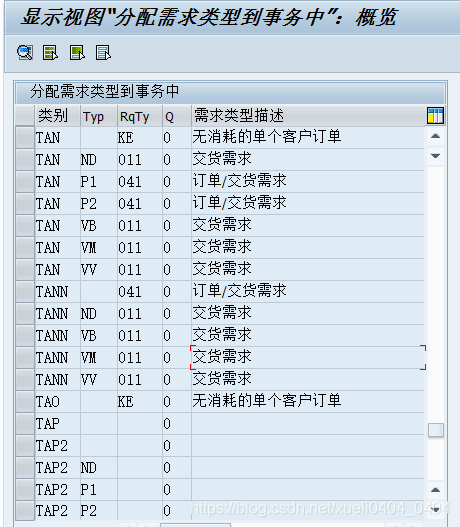Viewport: 460px width, 527px height.
Task: Select the TAO KE row selector box
Action: point(25,402)
